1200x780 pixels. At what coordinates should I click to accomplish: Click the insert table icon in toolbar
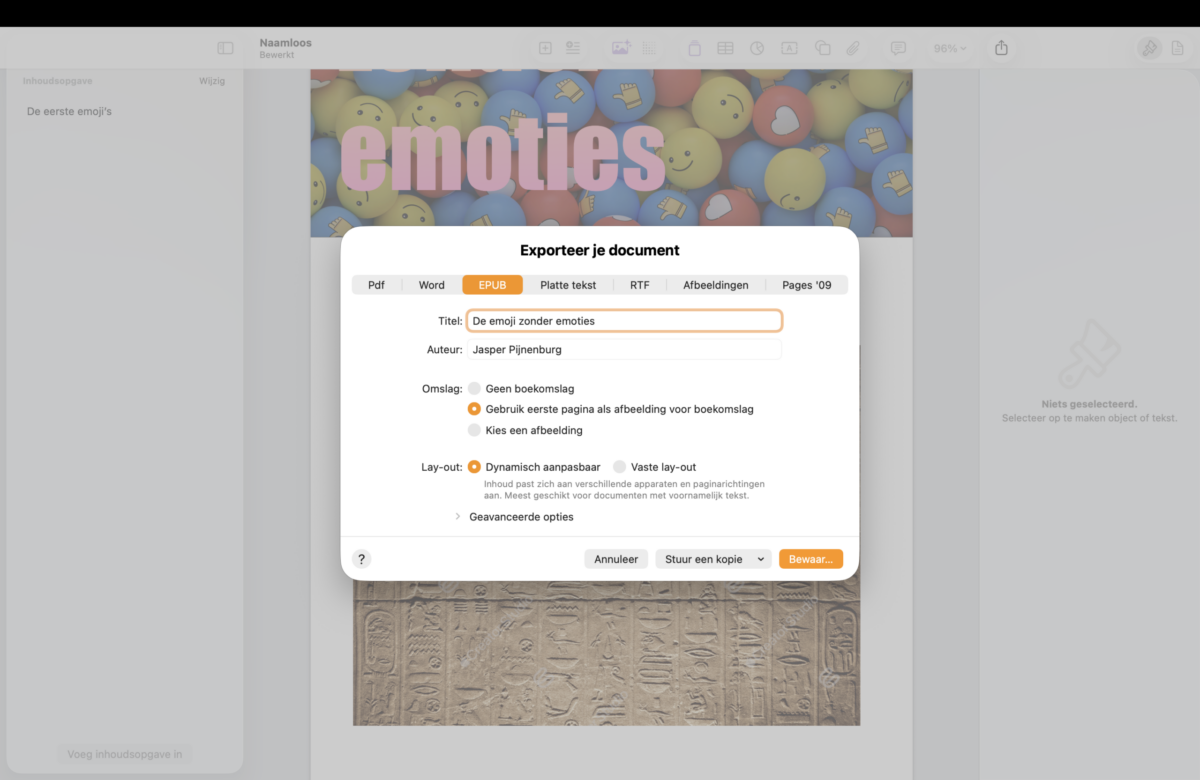tap(725, 48)
